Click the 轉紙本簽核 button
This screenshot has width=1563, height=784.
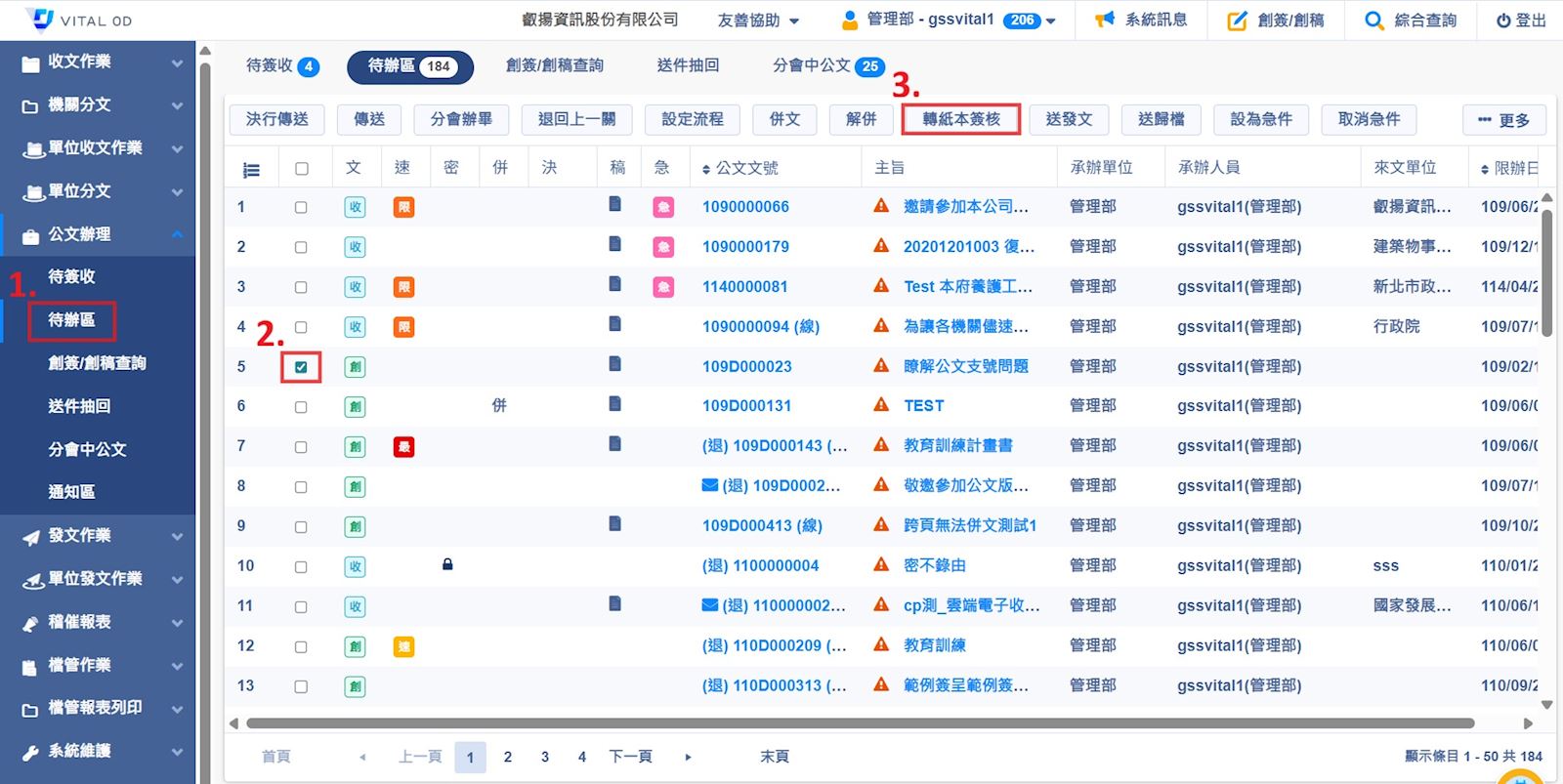point(961,119)
